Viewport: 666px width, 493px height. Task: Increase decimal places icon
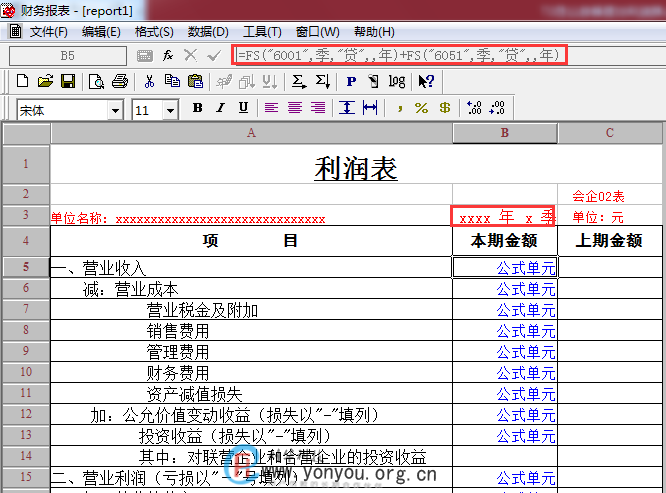(474, 107)
